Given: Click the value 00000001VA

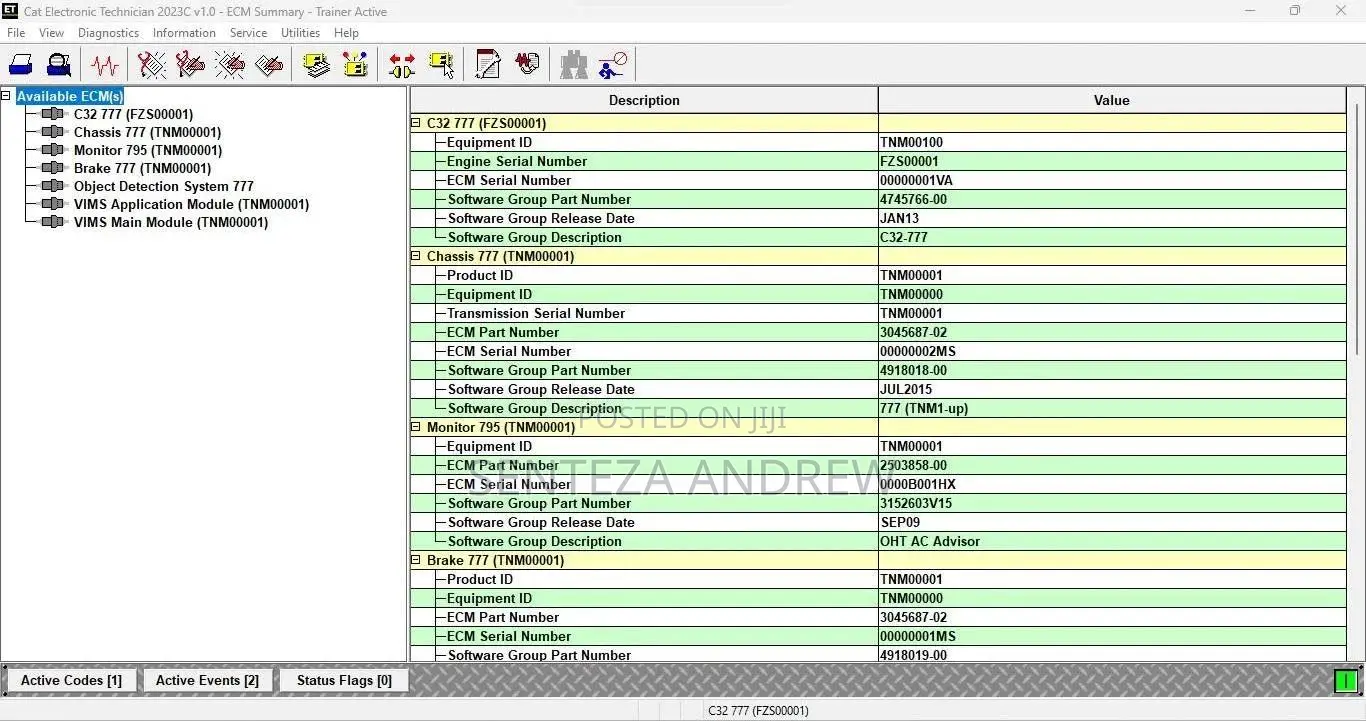Looking at the screenshot, I should [x=916, y=180].
